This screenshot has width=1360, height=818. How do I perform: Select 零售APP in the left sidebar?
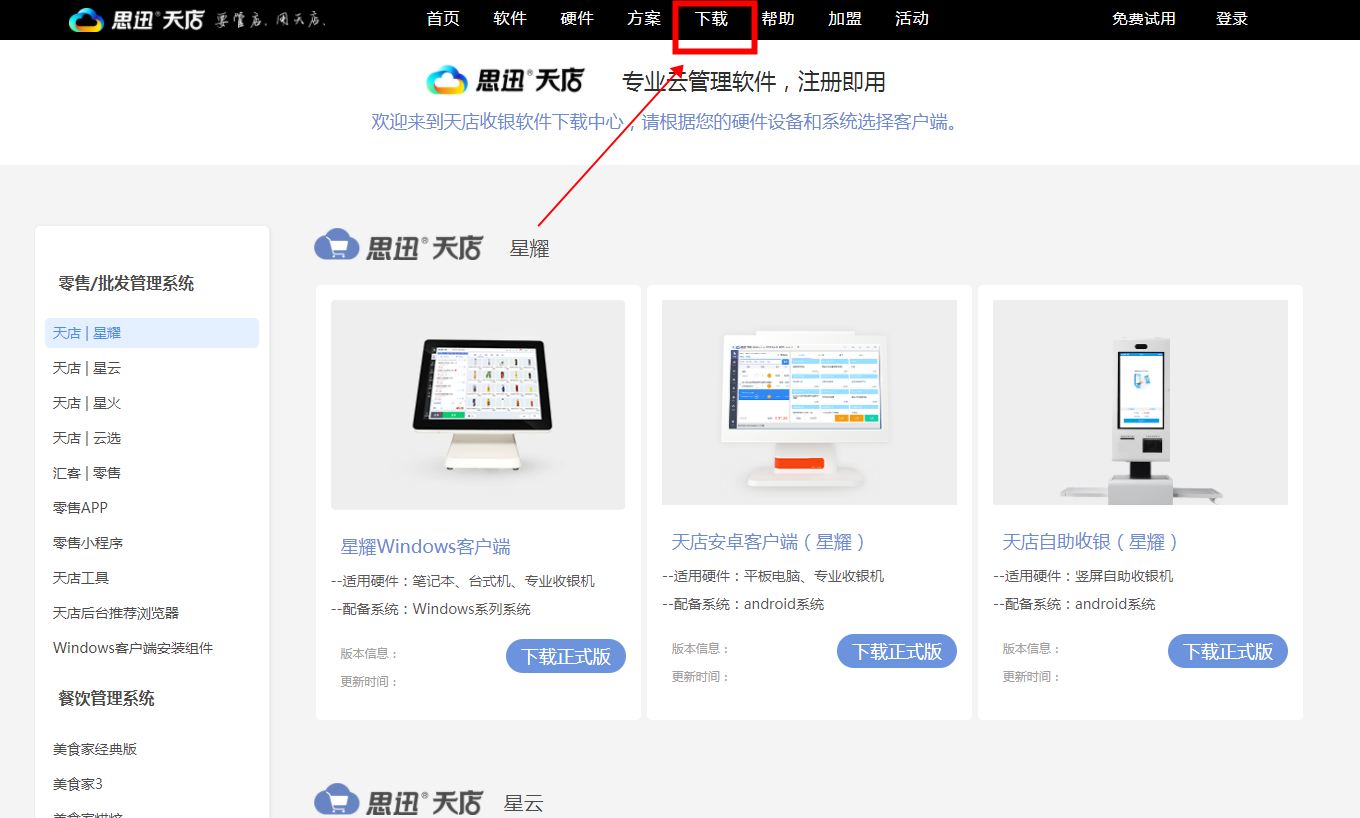click(x=80, y=508)
